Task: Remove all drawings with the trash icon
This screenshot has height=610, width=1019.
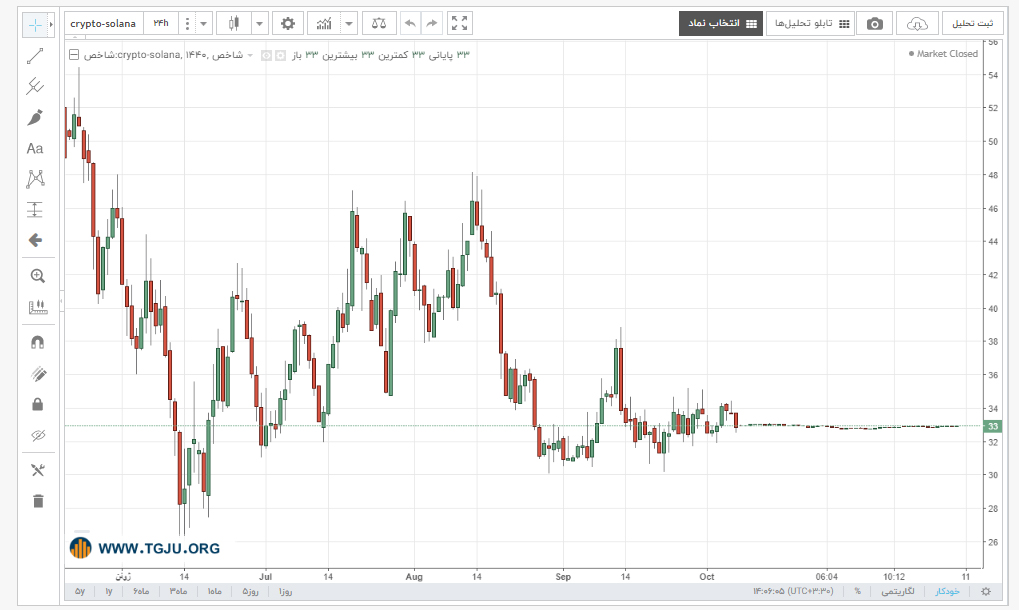Action: point(38,501)
